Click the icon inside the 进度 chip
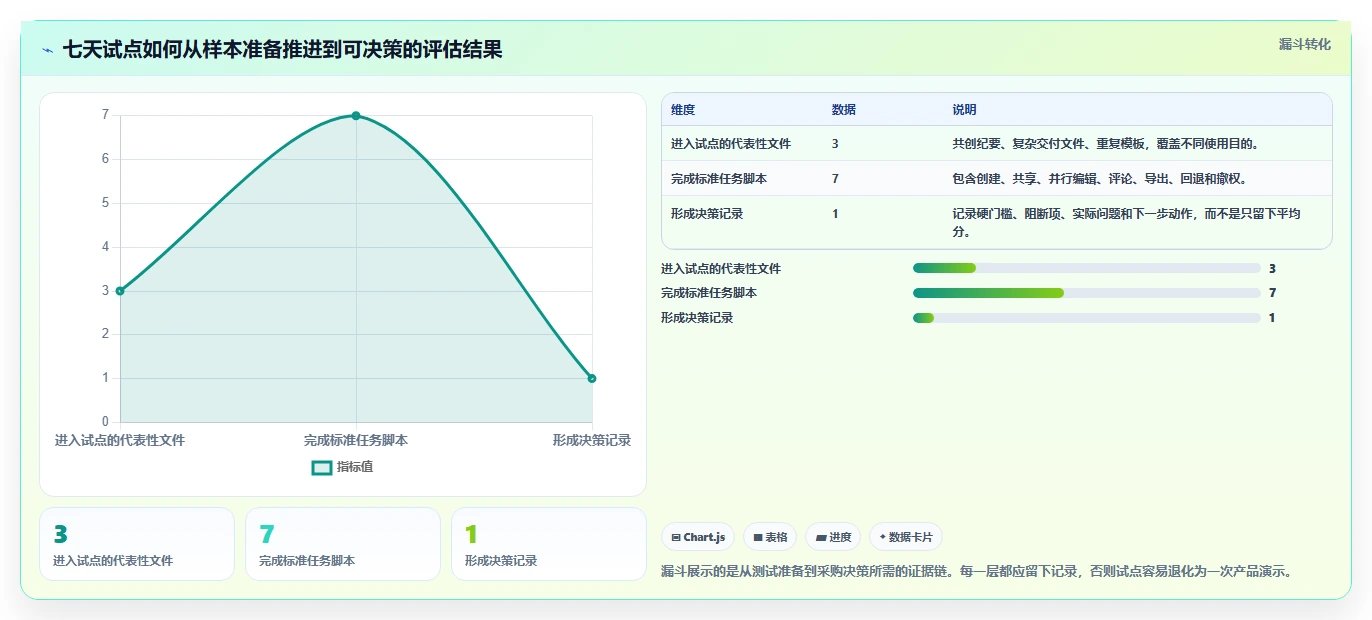Screen dimensions: 1372x620 pos(821,538)
